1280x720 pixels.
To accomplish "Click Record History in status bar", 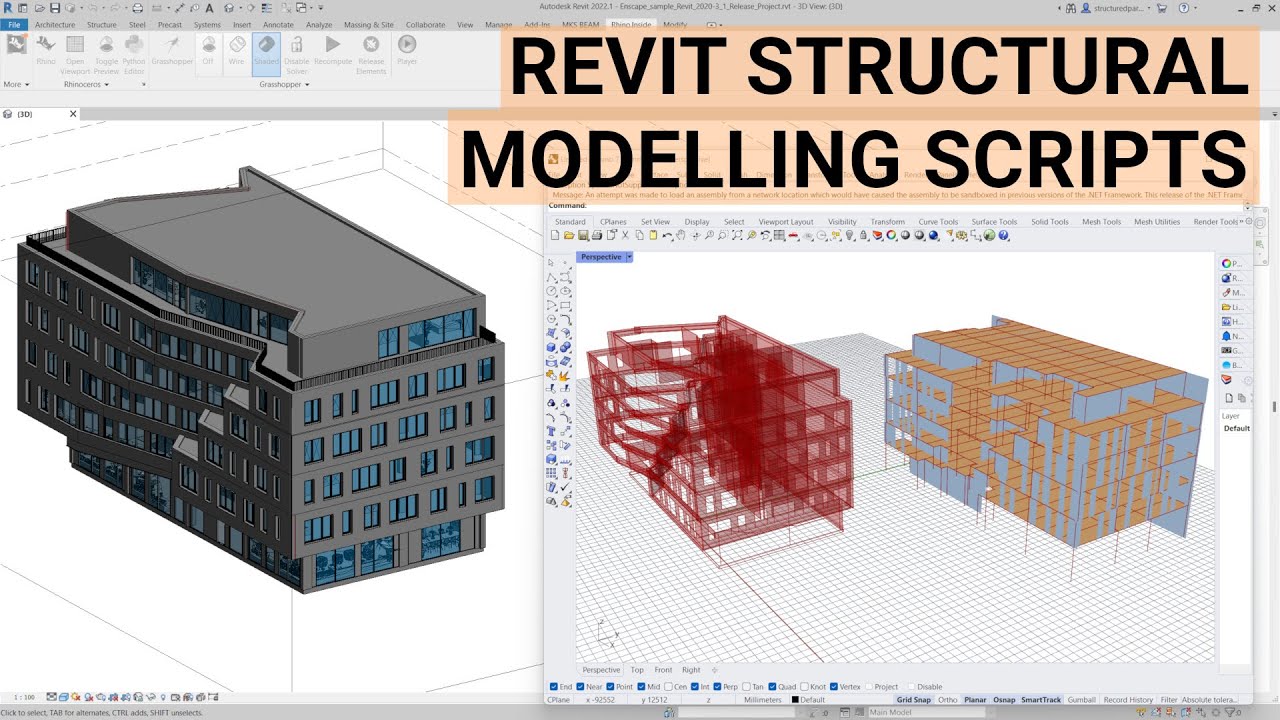I will [1128, 700].
